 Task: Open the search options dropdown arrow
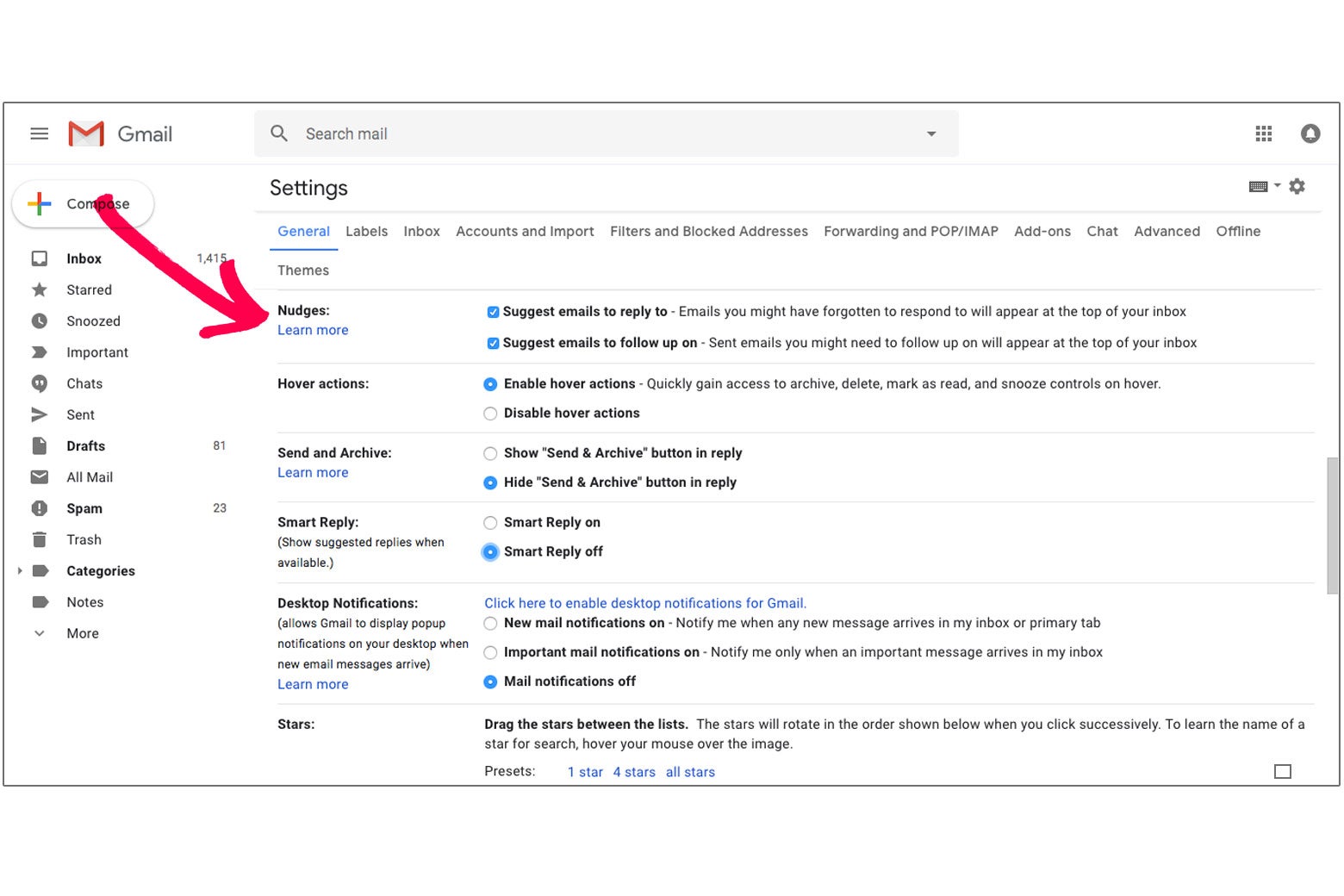[931, 134]
